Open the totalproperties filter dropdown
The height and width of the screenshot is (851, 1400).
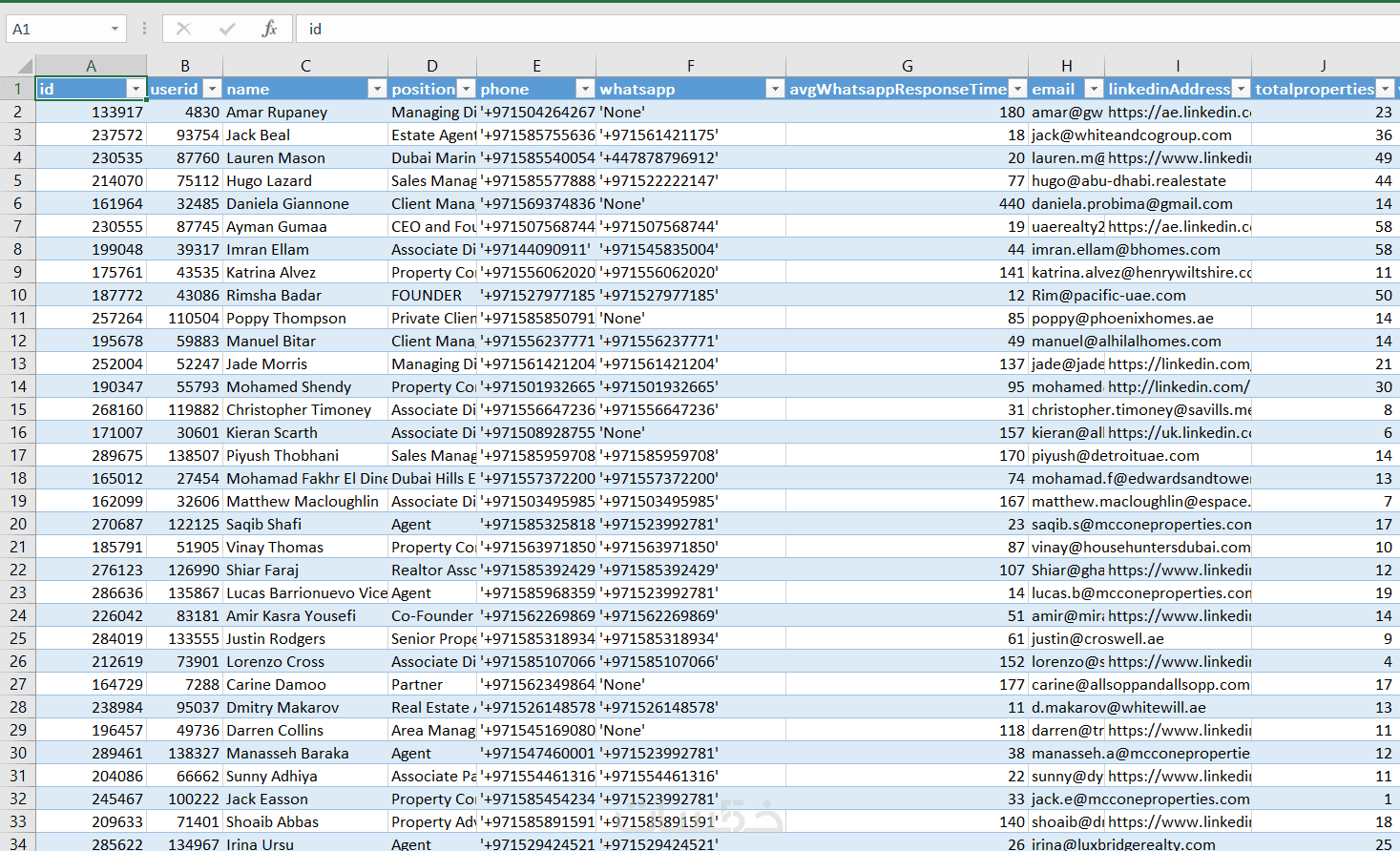(x=1386, y=89)
